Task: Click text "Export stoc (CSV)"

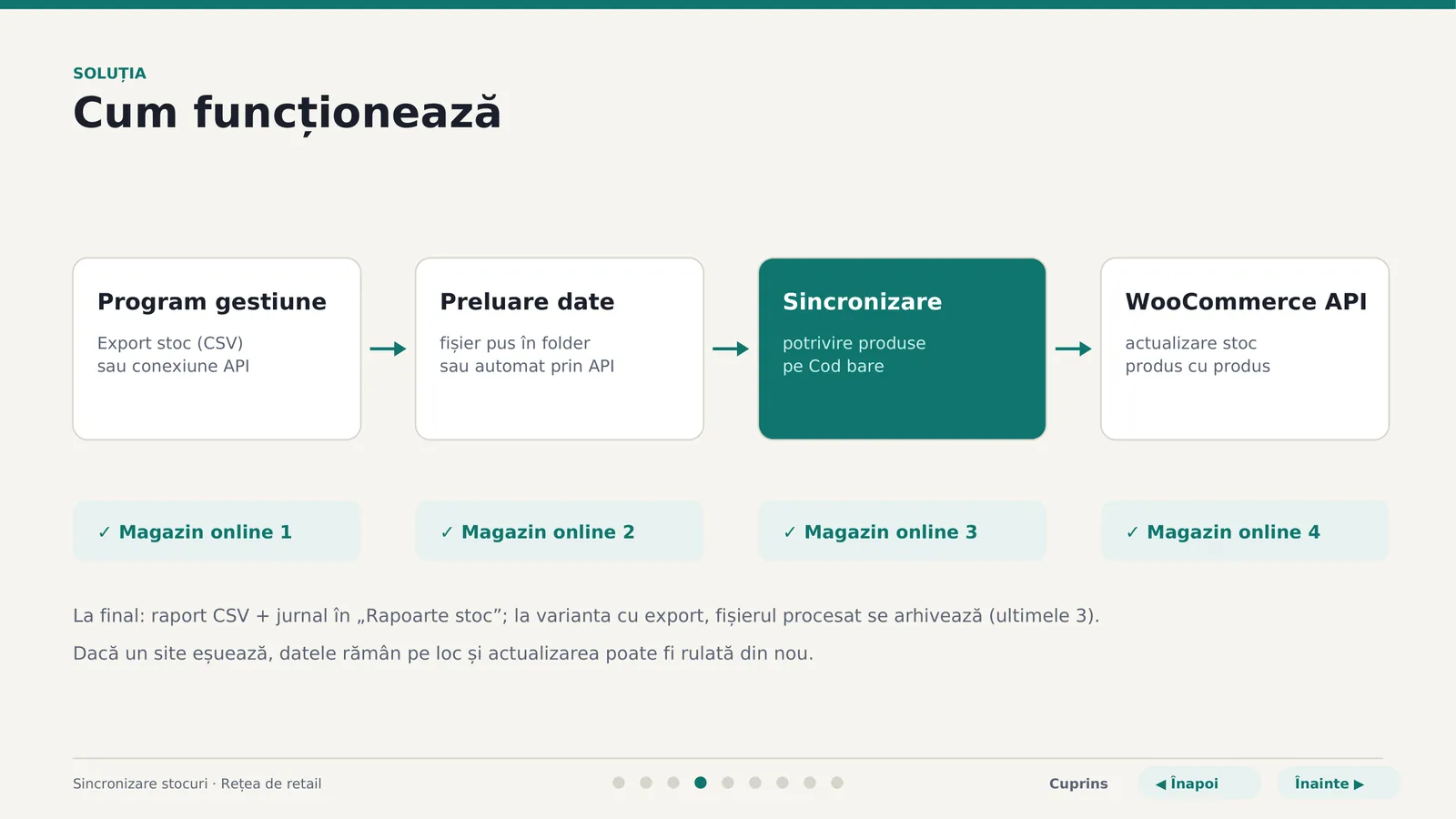Action: point(170,343)
